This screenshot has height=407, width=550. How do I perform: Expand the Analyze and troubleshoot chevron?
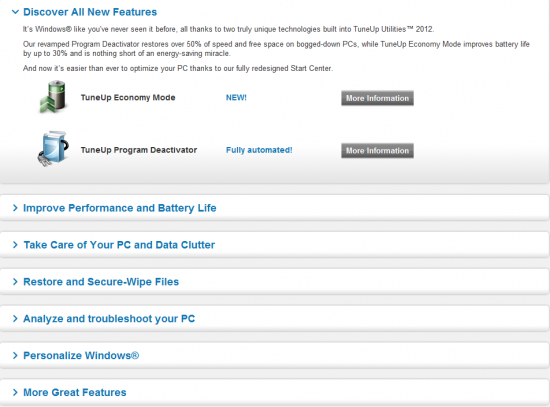point(15,319)
